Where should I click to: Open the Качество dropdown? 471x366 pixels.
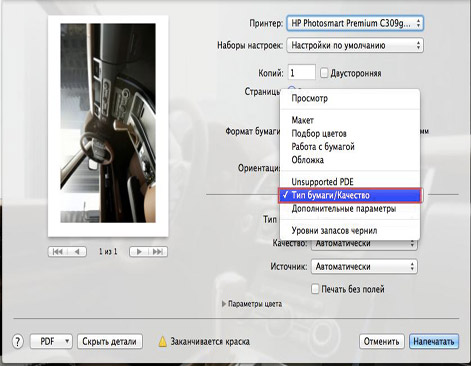pos(364,243)
